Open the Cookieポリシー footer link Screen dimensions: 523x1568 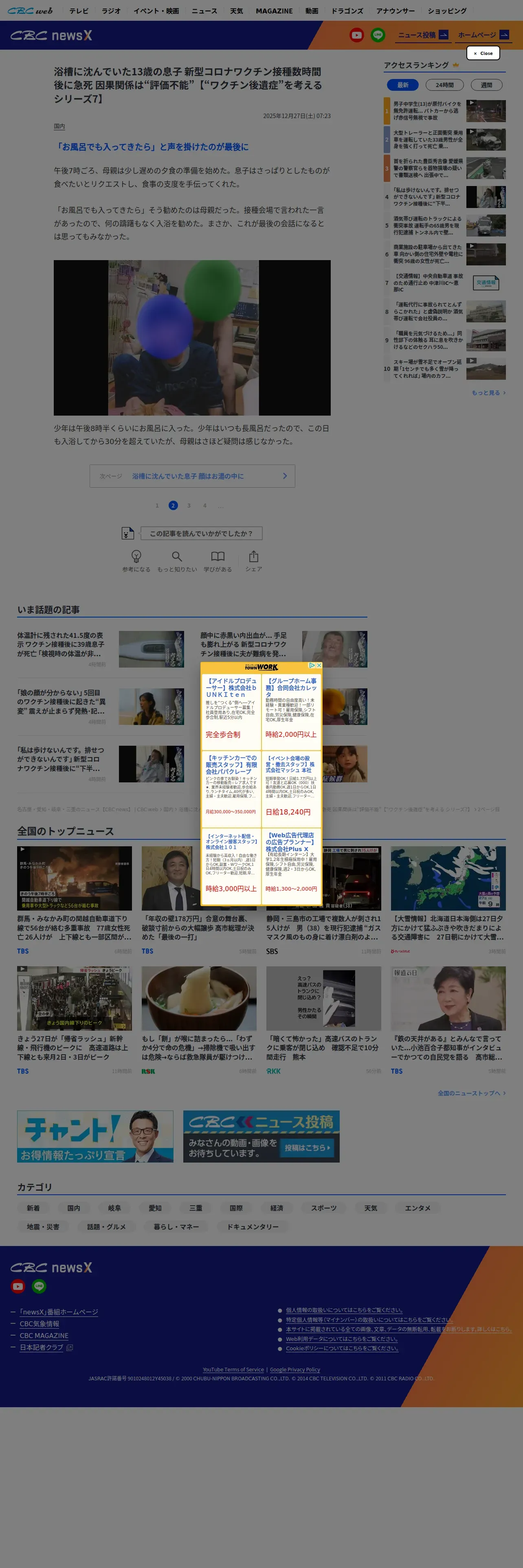point(342,1348)
